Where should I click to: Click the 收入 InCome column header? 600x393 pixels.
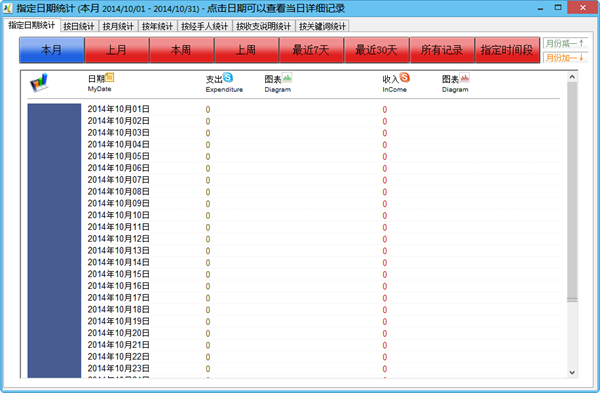click(x=396, y=83)
